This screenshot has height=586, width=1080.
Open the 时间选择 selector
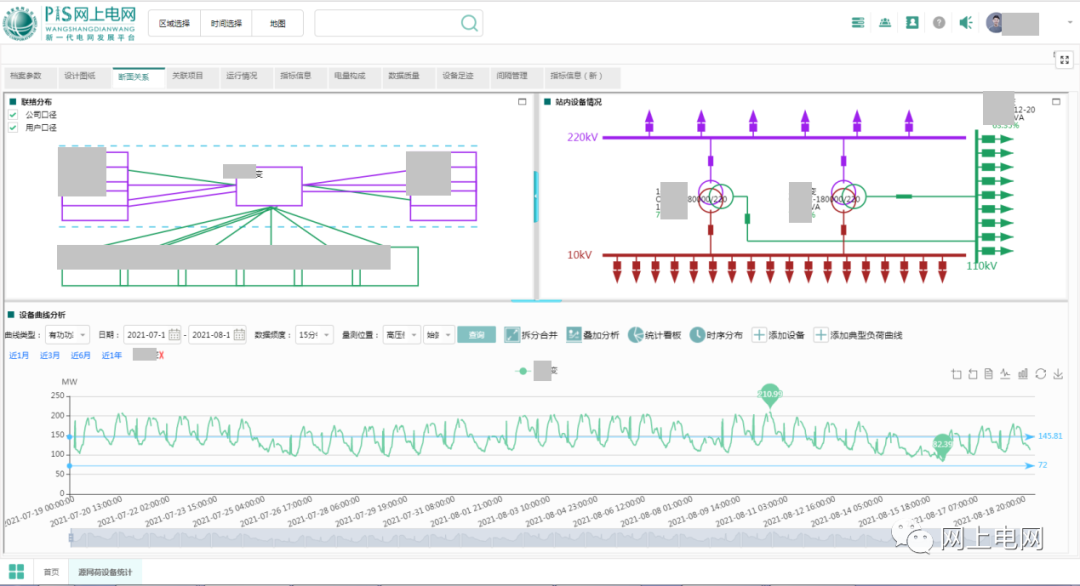226,23
